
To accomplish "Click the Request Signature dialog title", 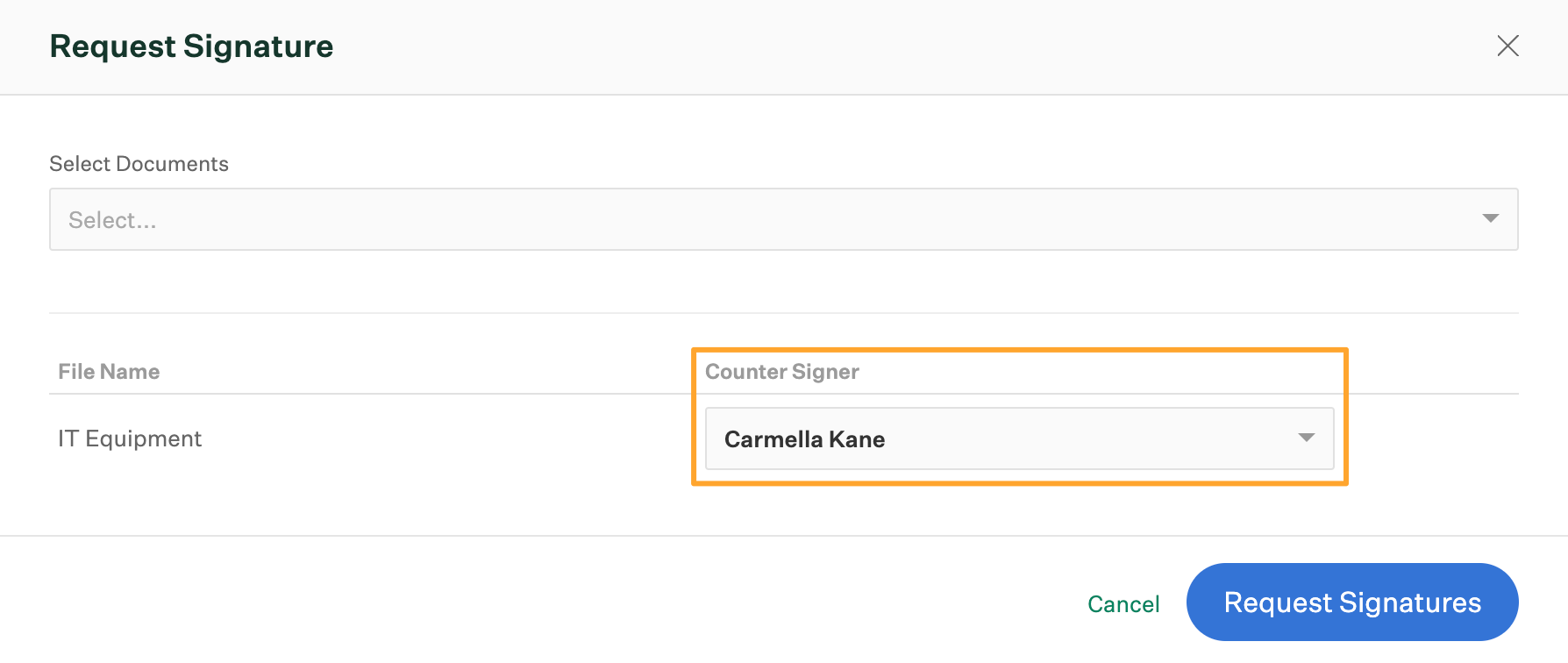I will click(191, 46).
